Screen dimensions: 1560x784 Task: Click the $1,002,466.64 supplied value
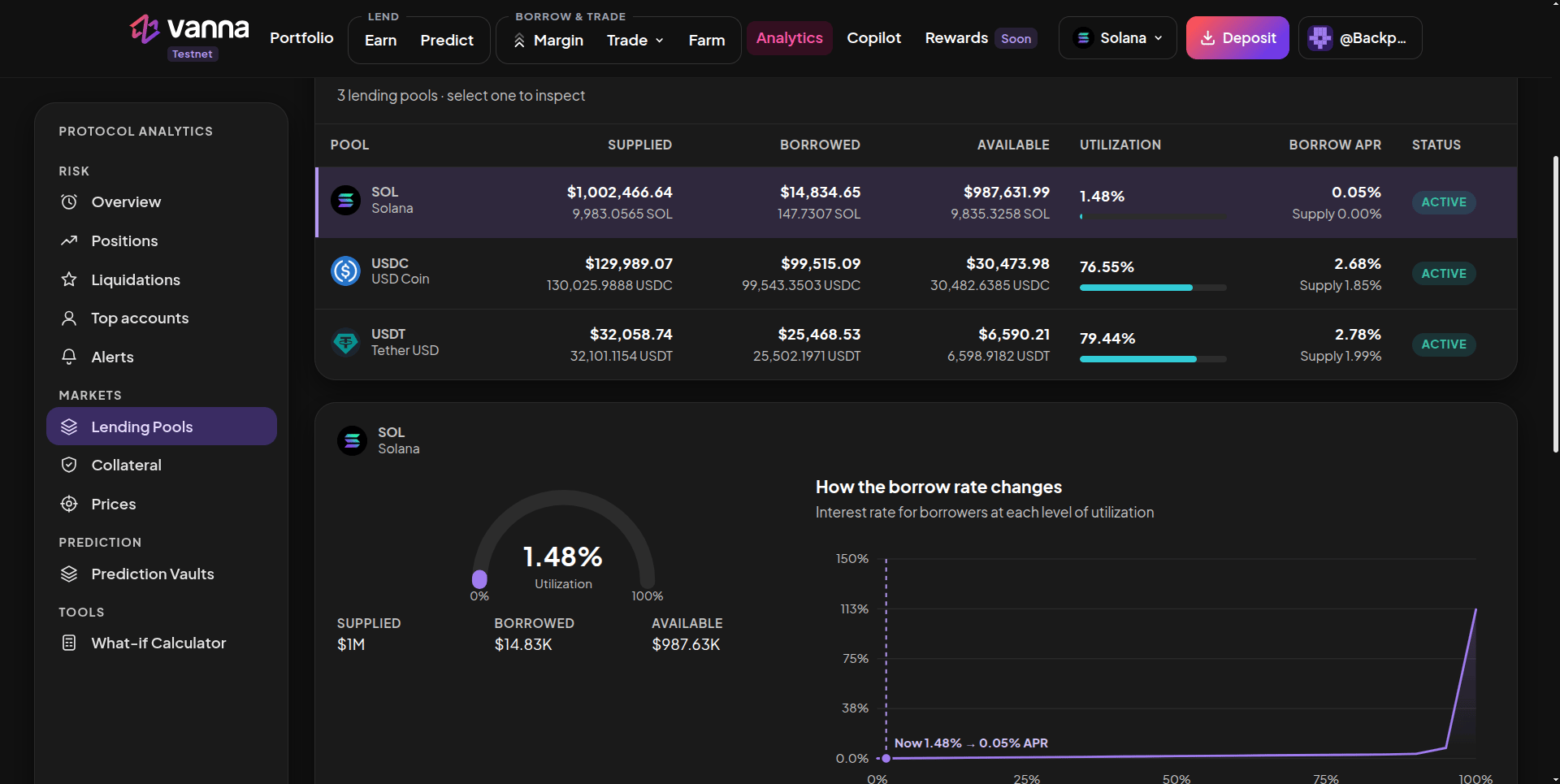(619, 193)
